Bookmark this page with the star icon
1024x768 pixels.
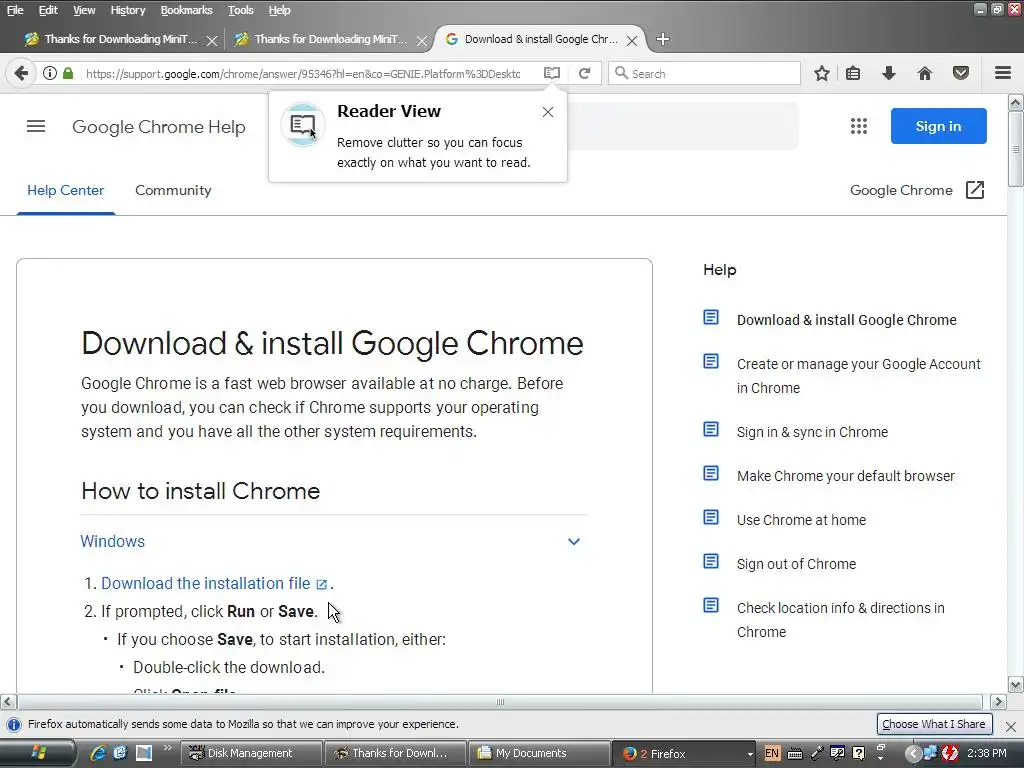tap(822, 73)
